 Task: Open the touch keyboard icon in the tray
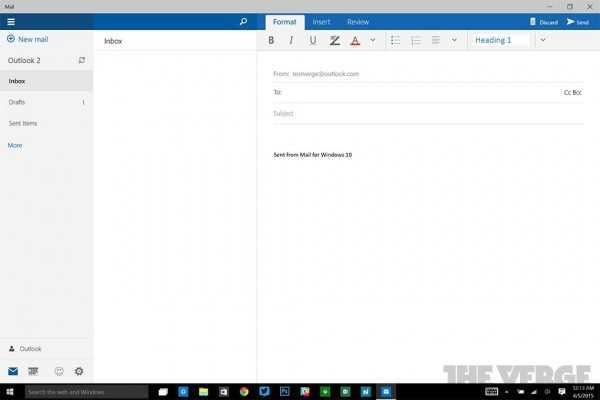pos(491,392)
